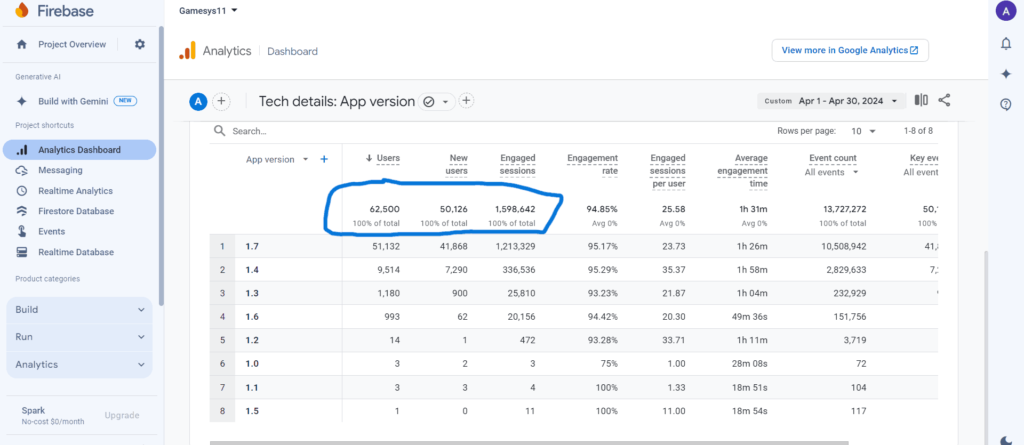The width and height of the screenshot is (1024, 445).
Task: Click the notifications bell icon
Action: tap(1005, 44)
